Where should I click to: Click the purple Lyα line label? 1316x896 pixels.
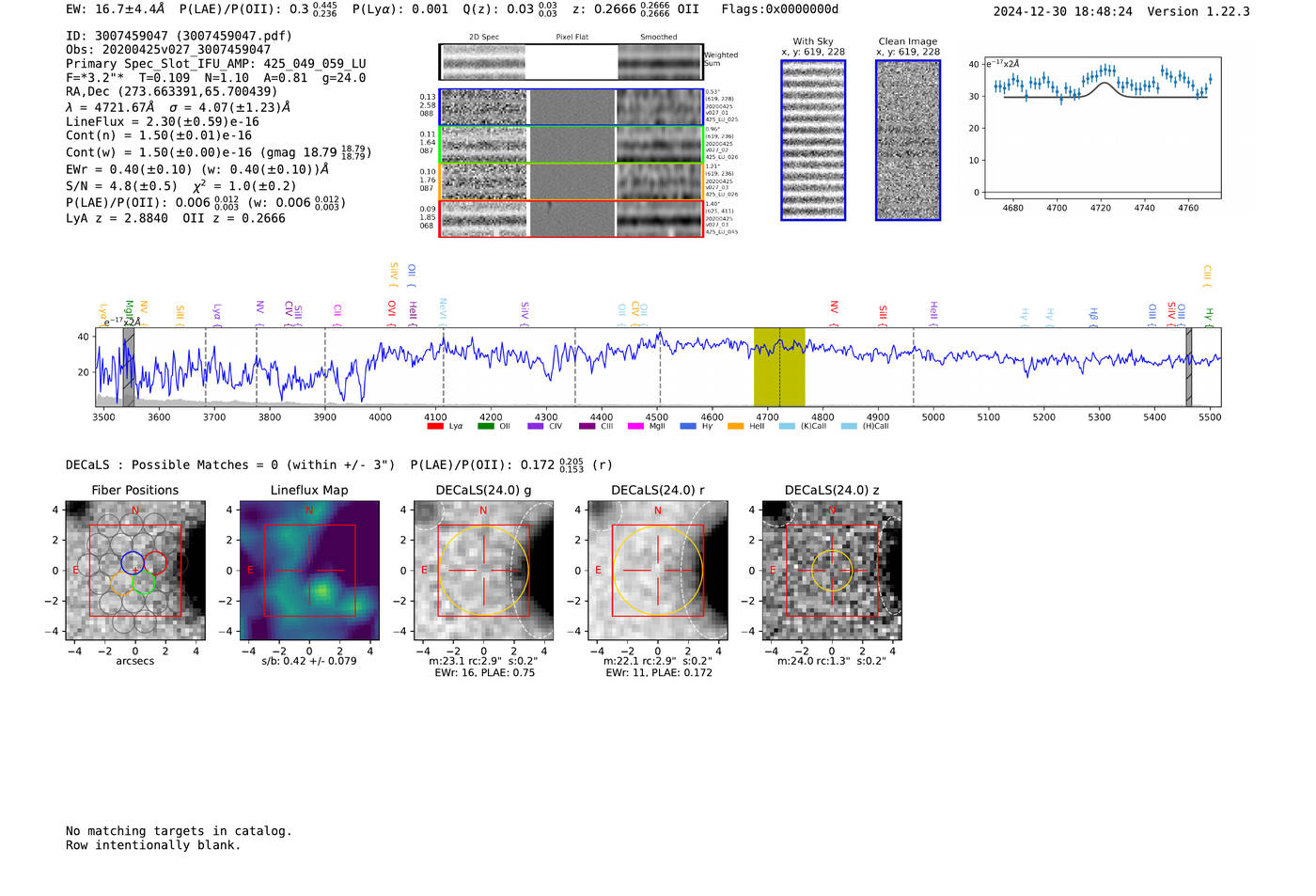217,311
